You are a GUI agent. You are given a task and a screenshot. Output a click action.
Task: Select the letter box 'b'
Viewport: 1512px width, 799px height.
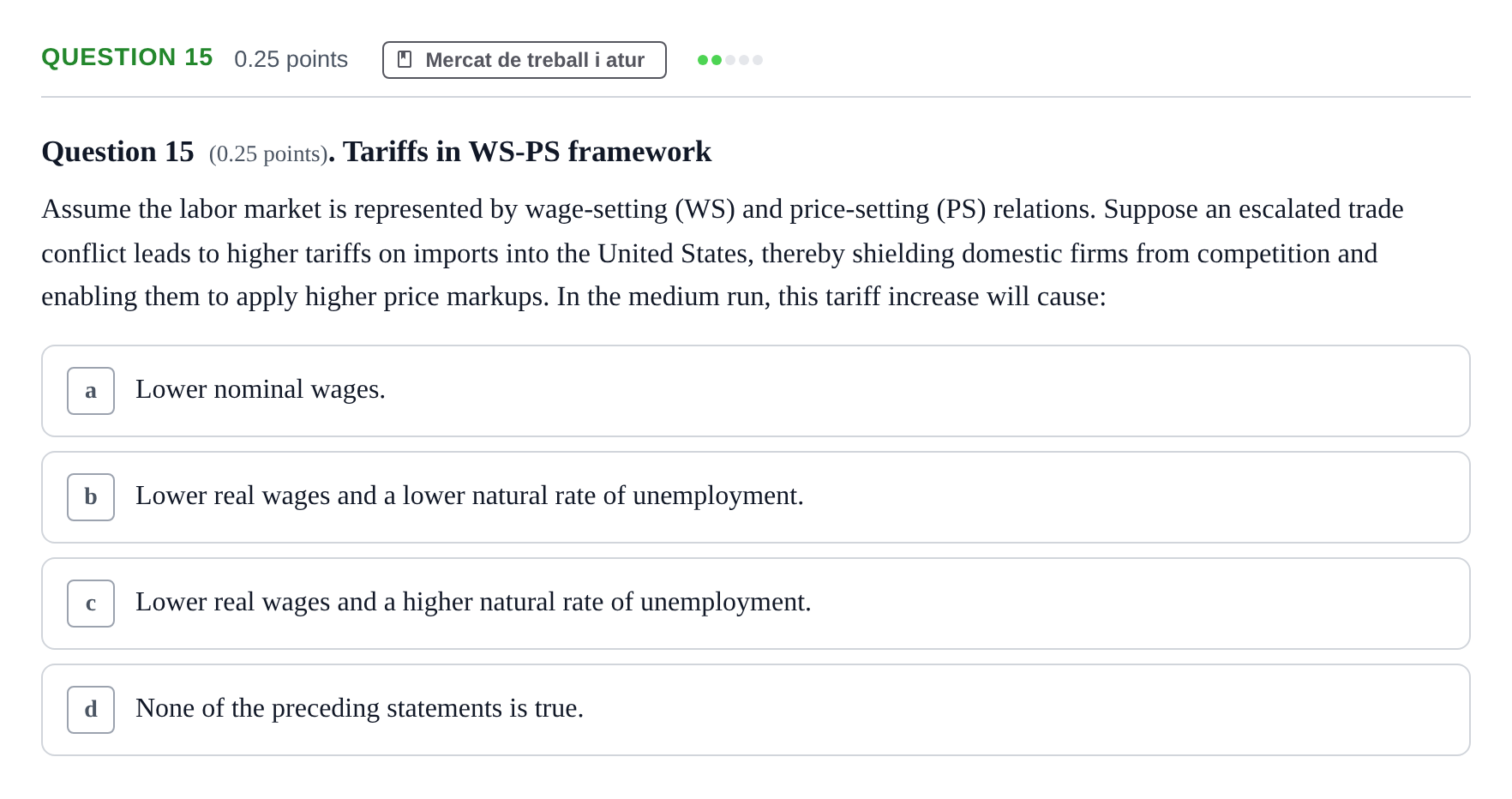click(x=91, y=497)
